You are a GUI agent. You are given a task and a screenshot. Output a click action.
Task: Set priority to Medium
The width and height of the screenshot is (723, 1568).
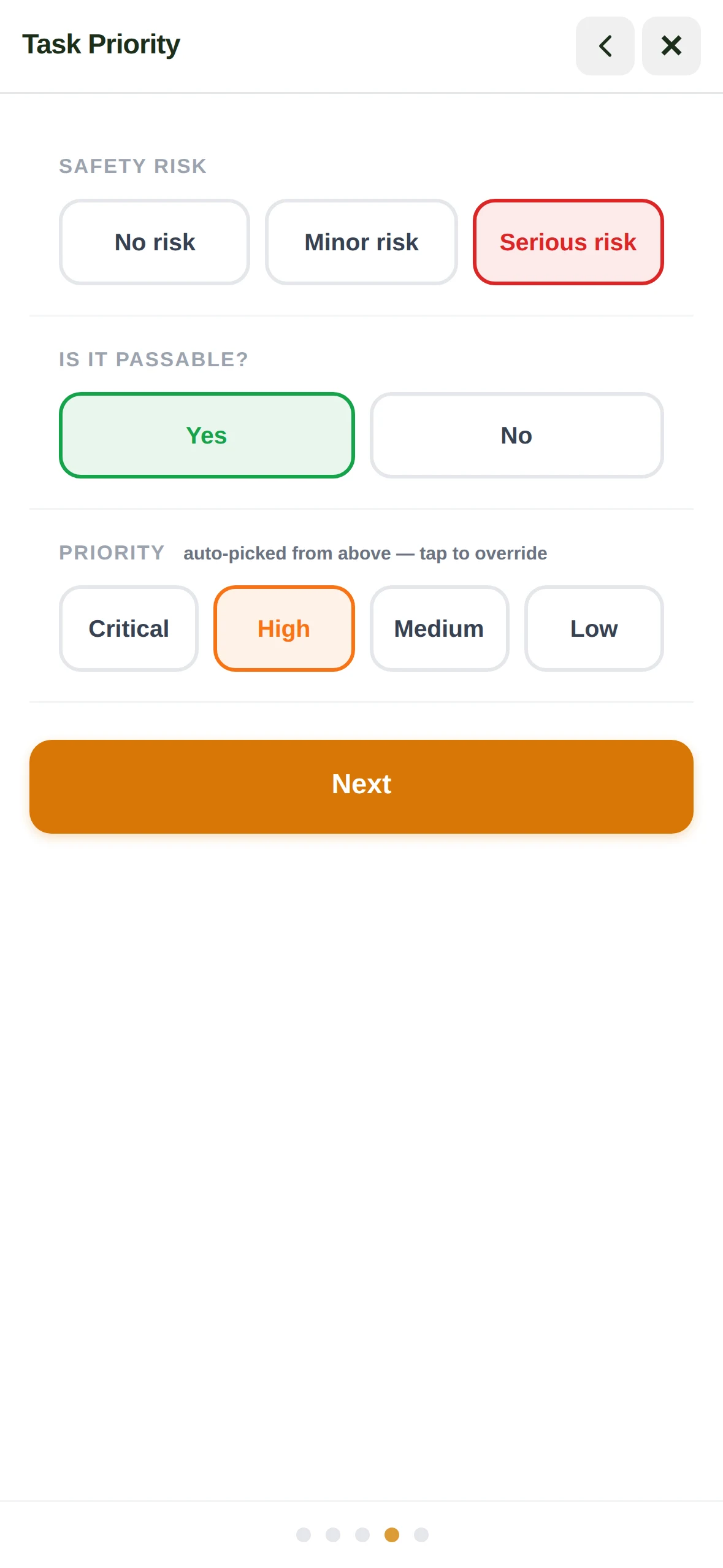click(439, 628)
